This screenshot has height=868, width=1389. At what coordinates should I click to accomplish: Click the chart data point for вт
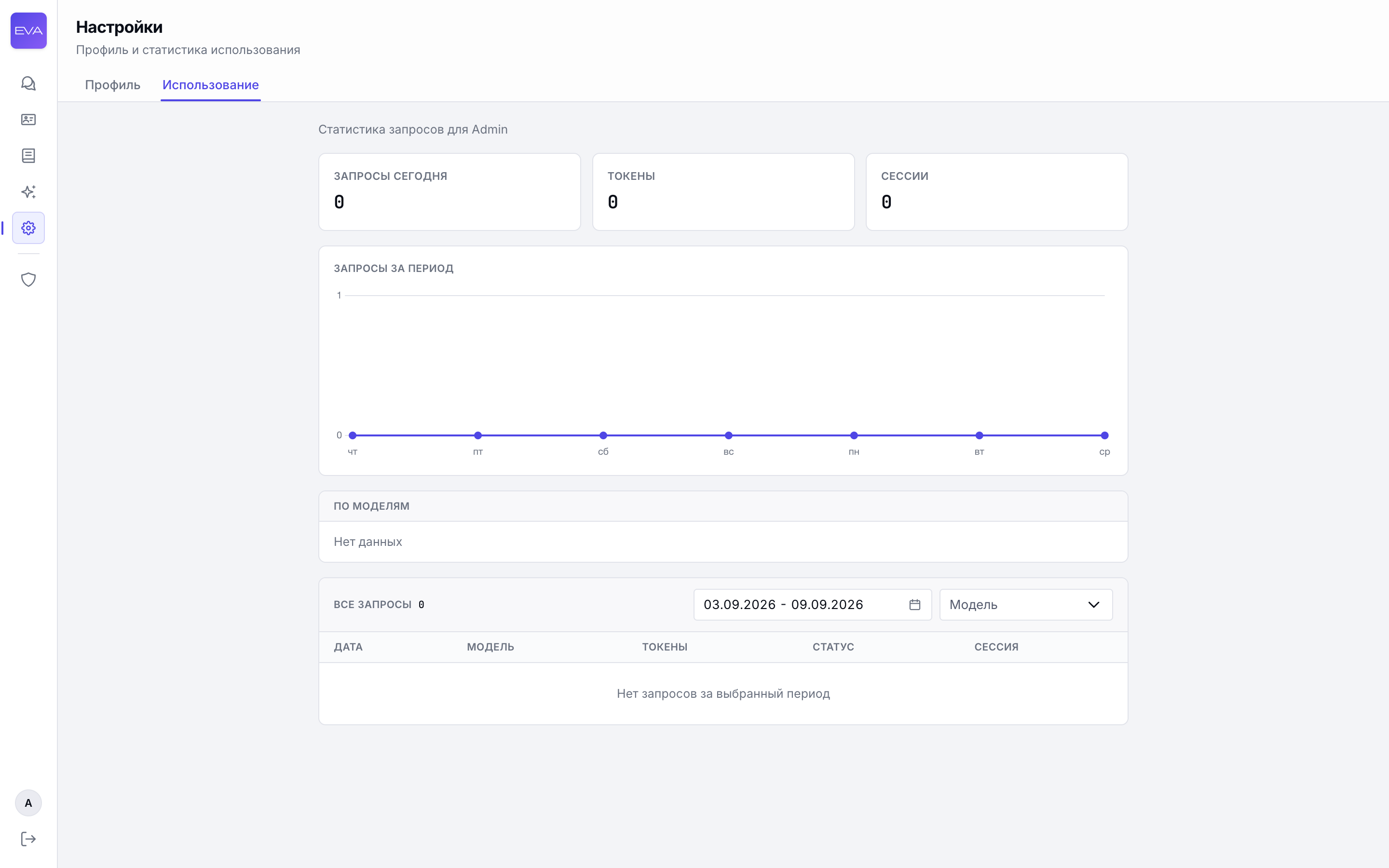point(979,435)
